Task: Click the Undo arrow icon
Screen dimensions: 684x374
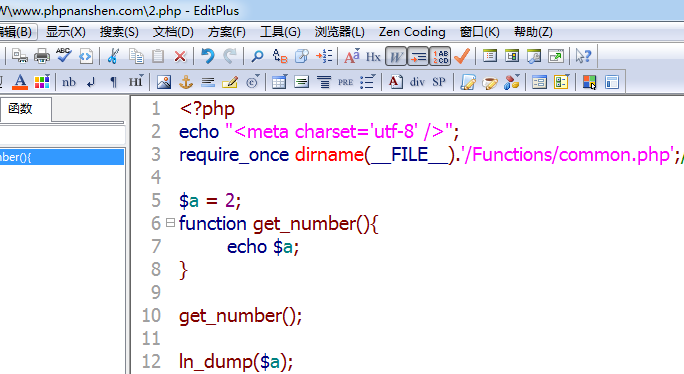Action: (208, 56)
